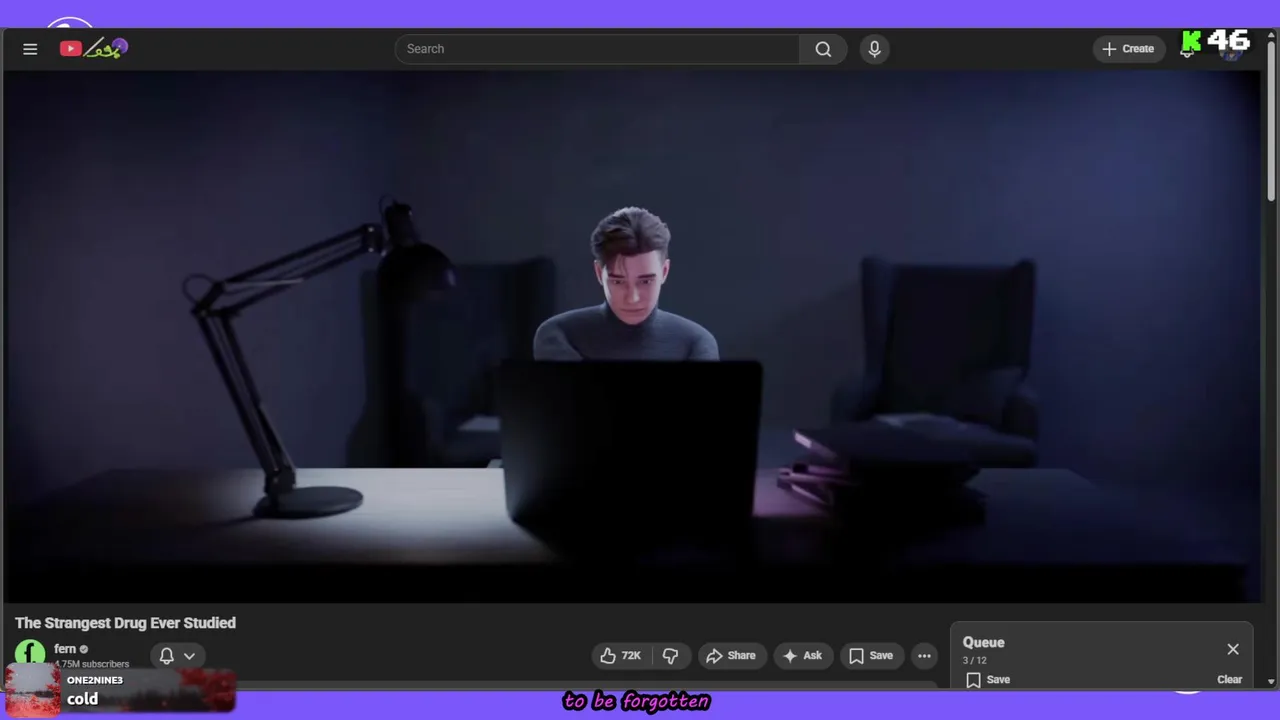Image resolution: width=1280 pixels, height=720 pixels.
Task: Share the video using Share button
Action: [x=731, y=656]
